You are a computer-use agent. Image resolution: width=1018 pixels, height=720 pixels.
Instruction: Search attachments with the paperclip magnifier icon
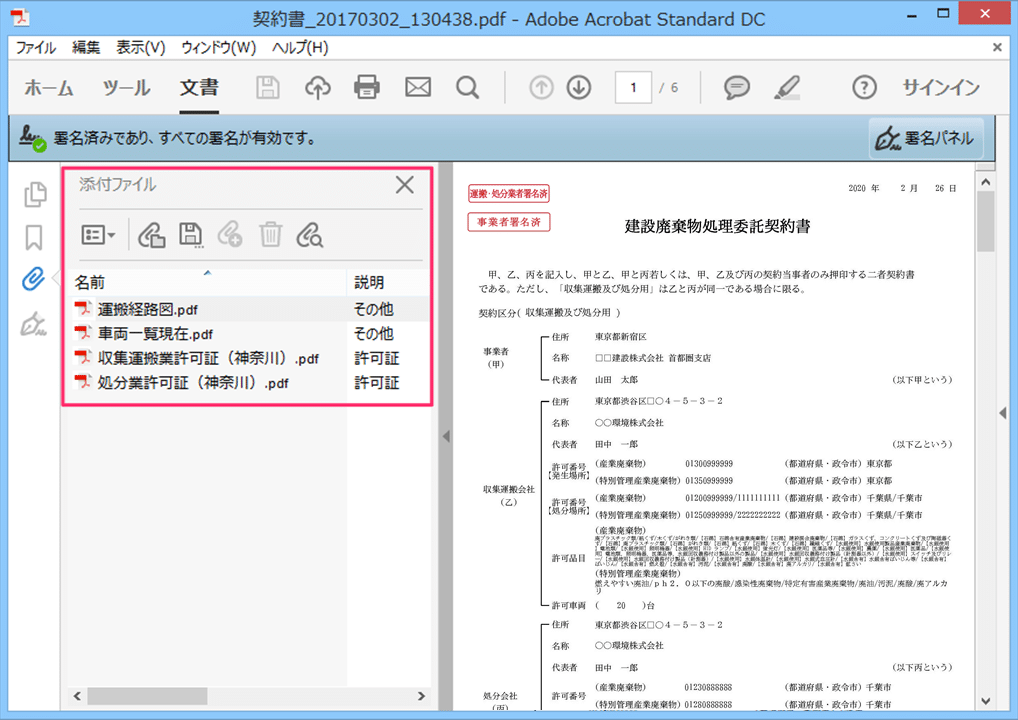pos(310,235)
